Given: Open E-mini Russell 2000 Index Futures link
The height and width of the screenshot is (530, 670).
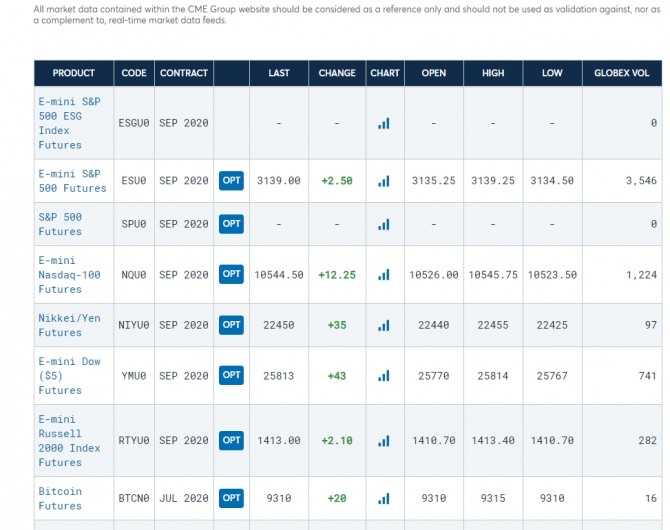Looking at the screenshot, I should coord(69,441).
